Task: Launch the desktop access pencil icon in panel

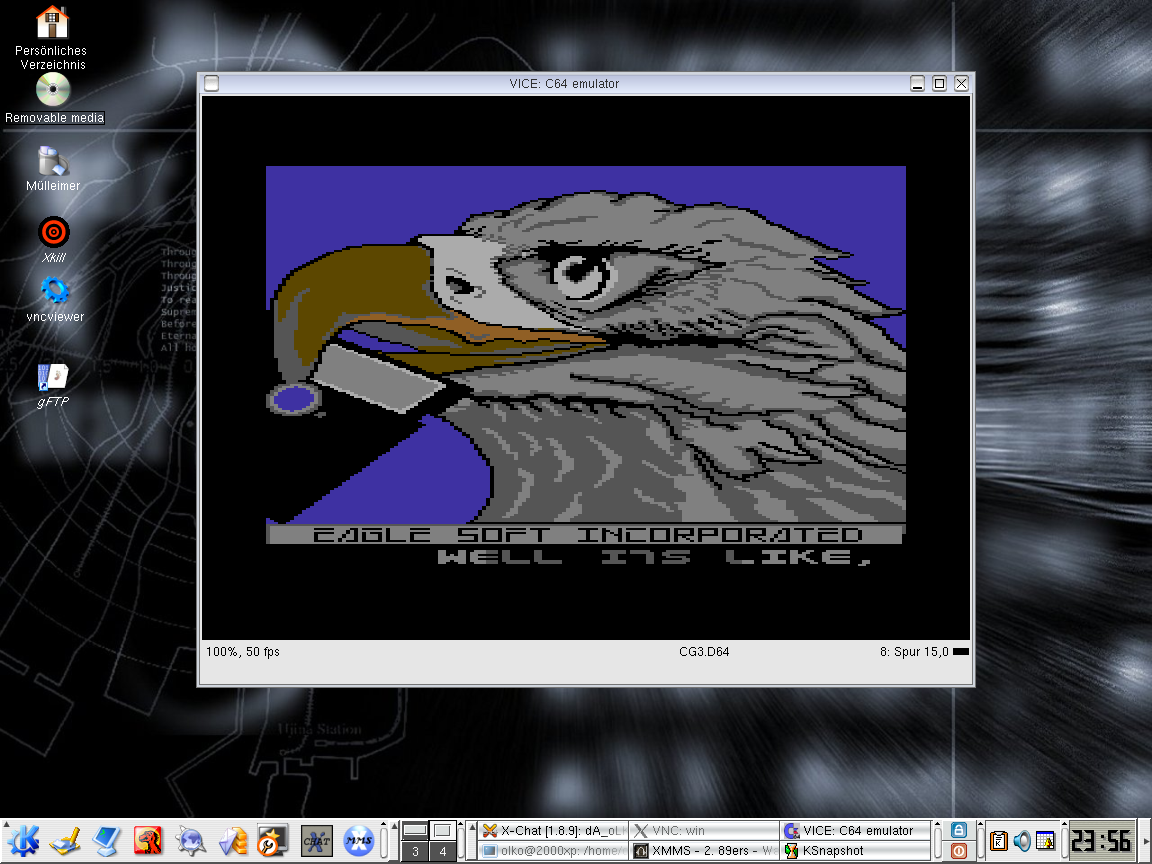Action: [65, 841]
